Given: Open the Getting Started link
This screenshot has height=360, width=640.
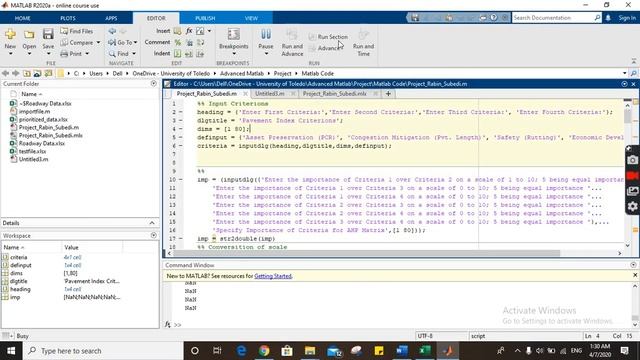Looking at the screenshot, I should point(273,276).
